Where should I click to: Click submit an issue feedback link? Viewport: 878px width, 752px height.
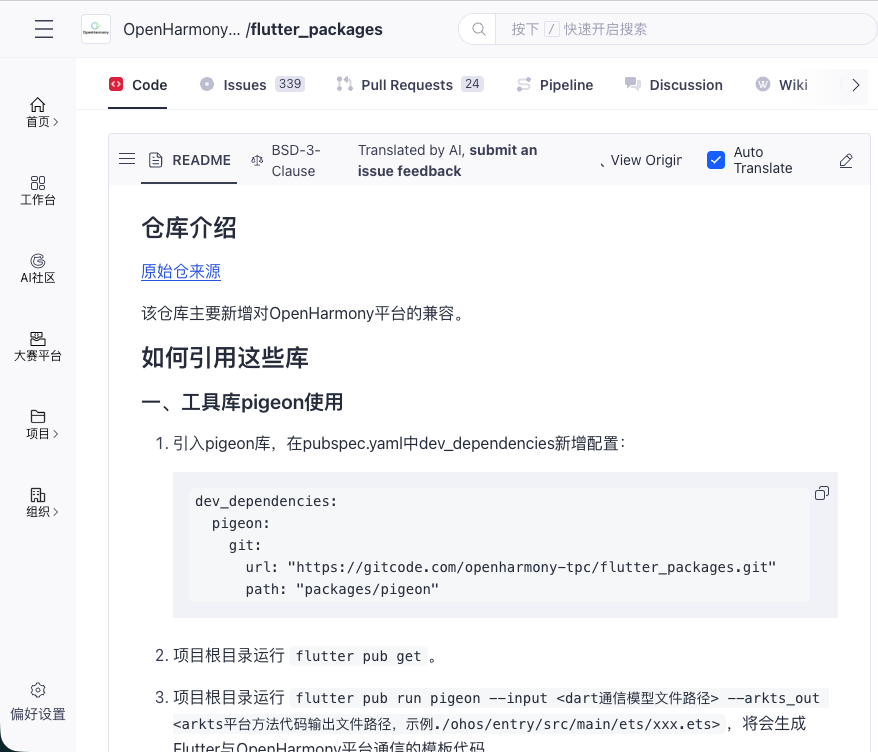447,161
